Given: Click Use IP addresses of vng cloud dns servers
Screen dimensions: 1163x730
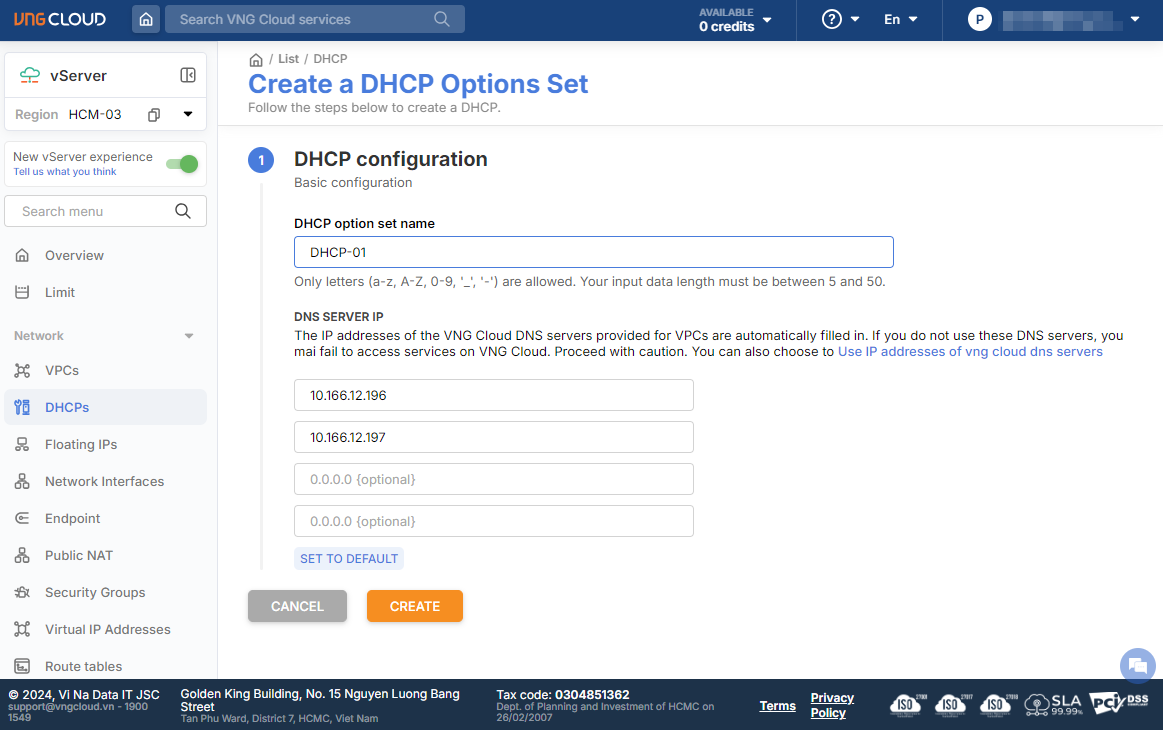Looking at the screenshot, I should (970, 352).
